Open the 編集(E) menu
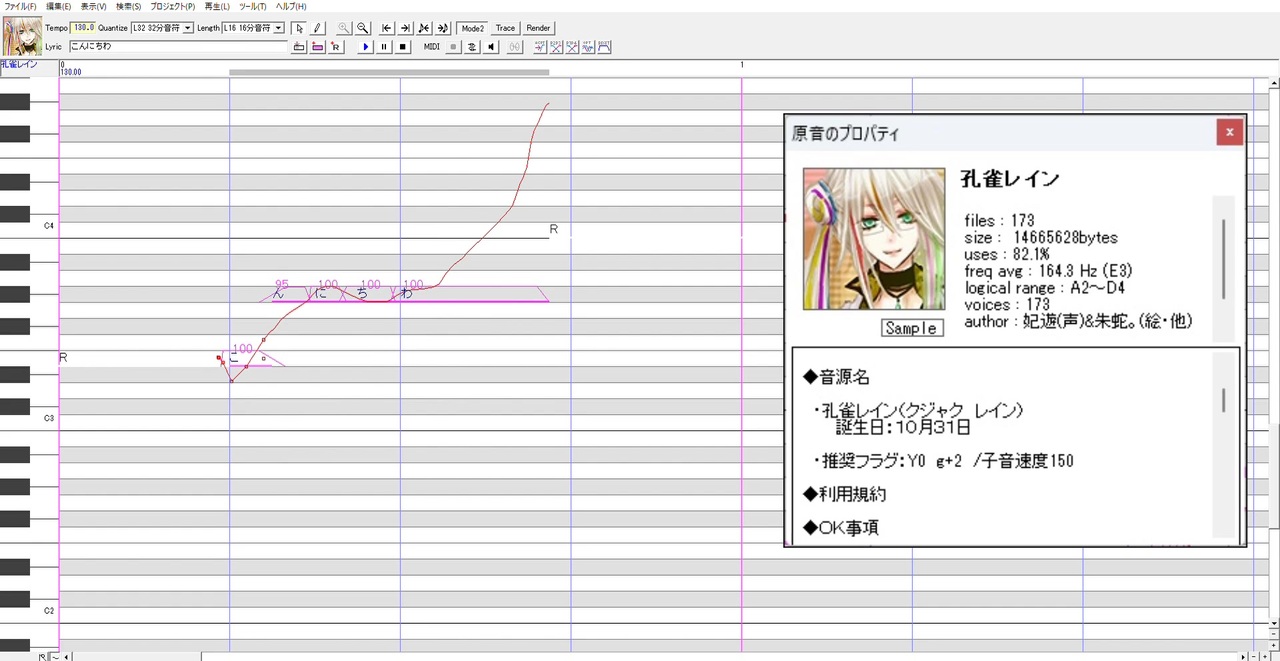Viewport: 1280px width, 661px height. pyautogui.click(x=59, y=6)
